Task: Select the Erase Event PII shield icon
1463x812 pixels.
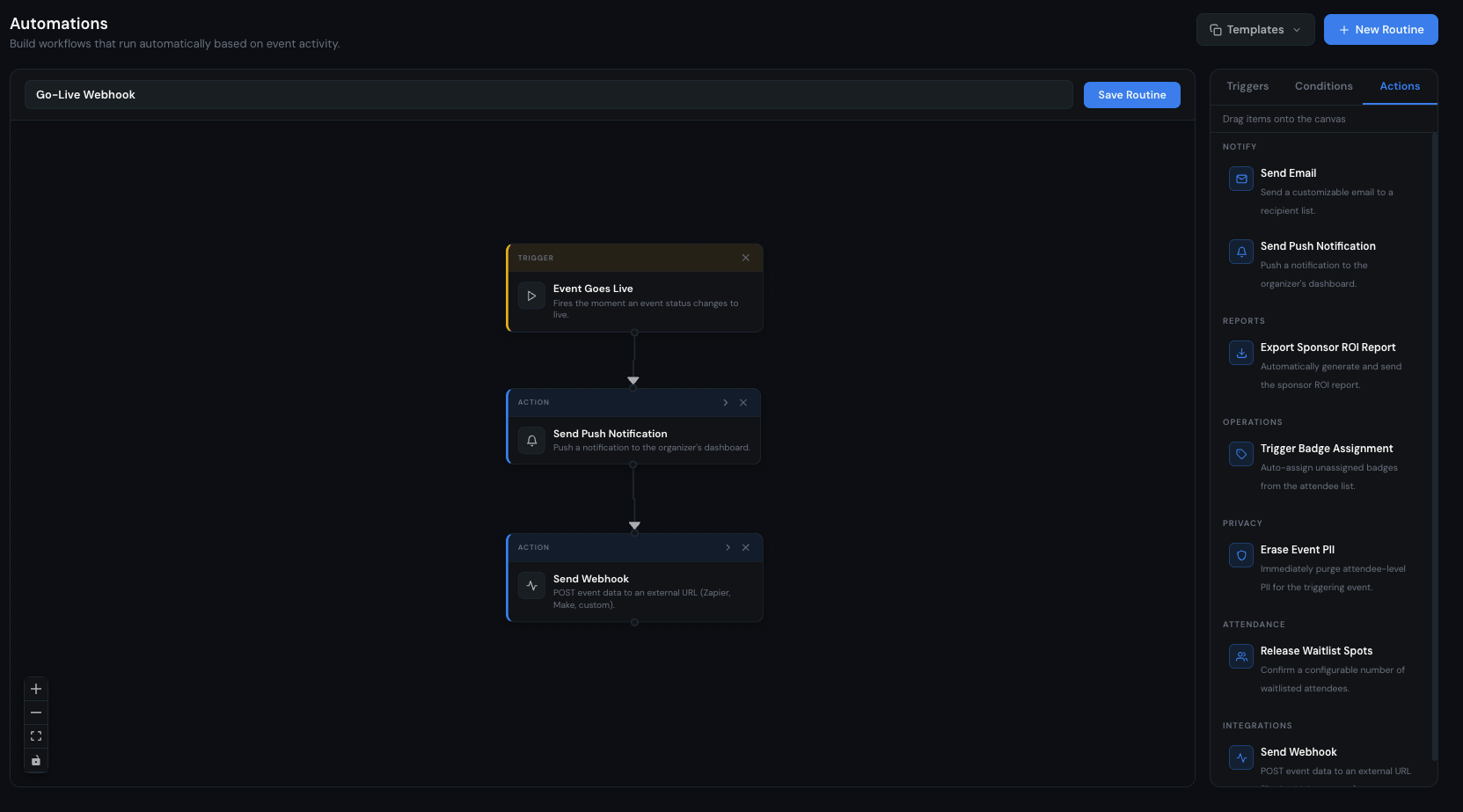Action: [1241, 555]
